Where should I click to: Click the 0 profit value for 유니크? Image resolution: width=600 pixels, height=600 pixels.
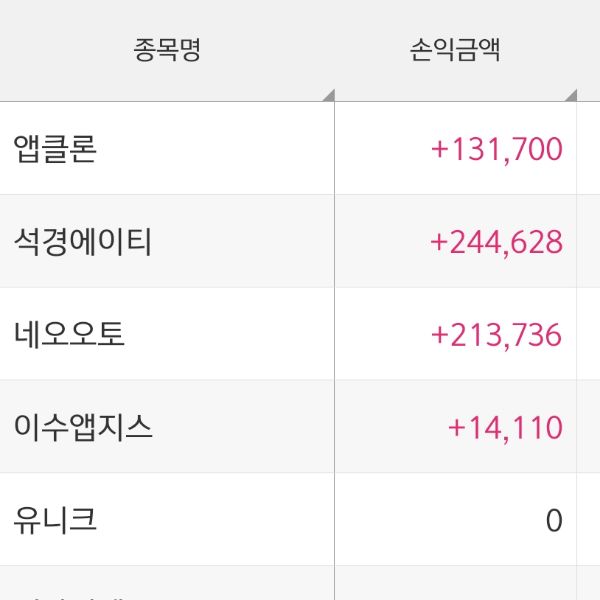[x=554, y=520]
